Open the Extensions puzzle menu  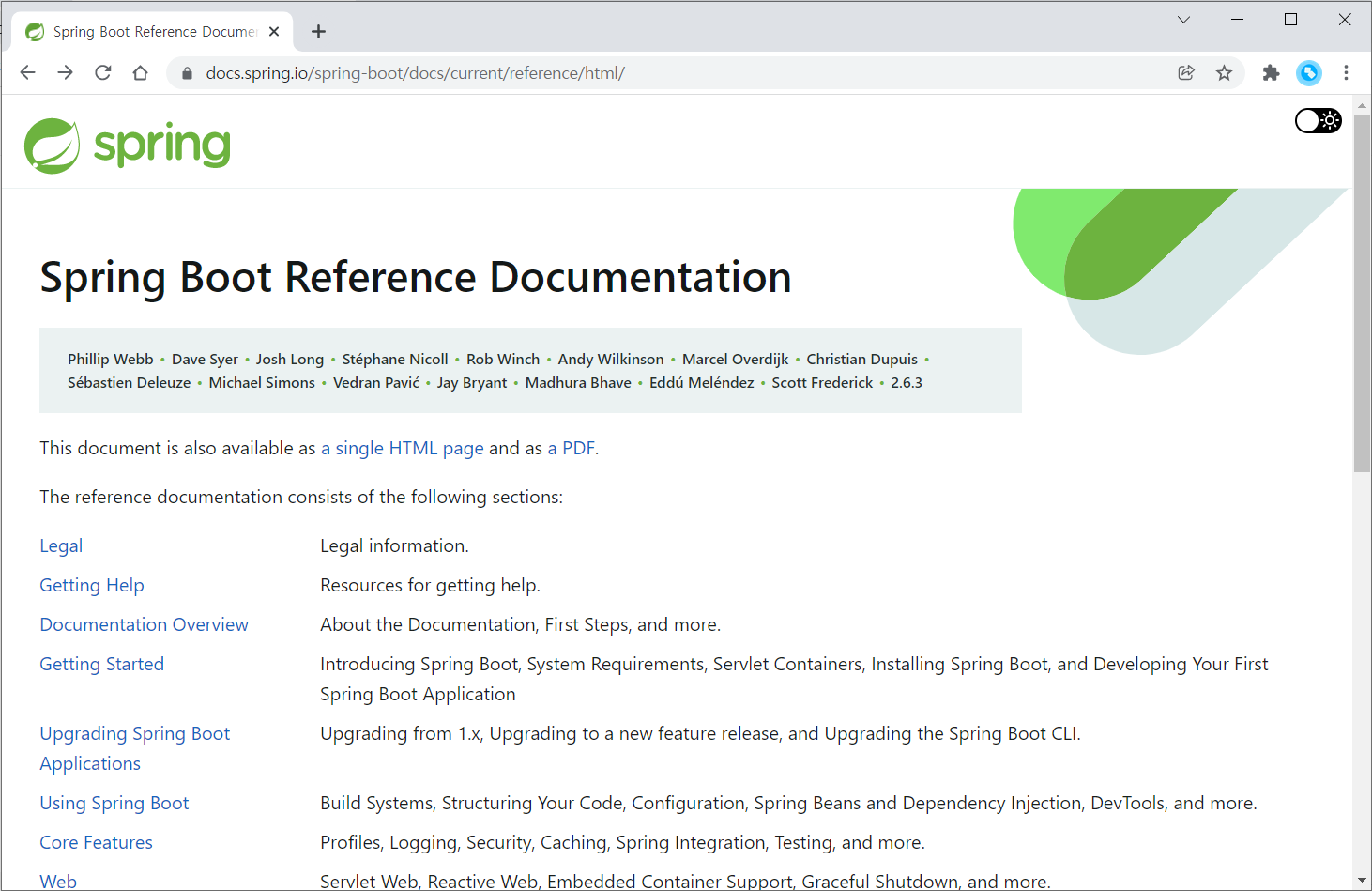[x=1271, y=73]
